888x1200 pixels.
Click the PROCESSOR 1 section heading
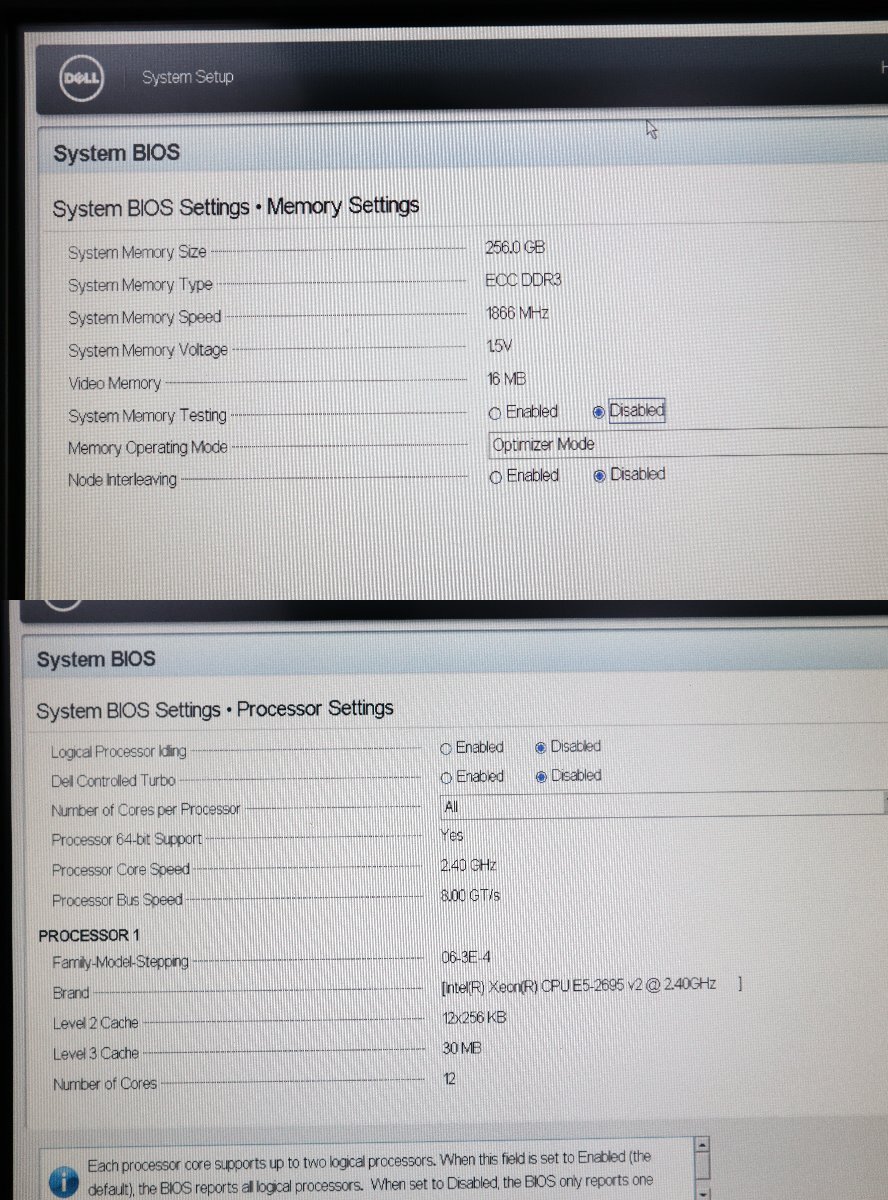click(89, 936)
